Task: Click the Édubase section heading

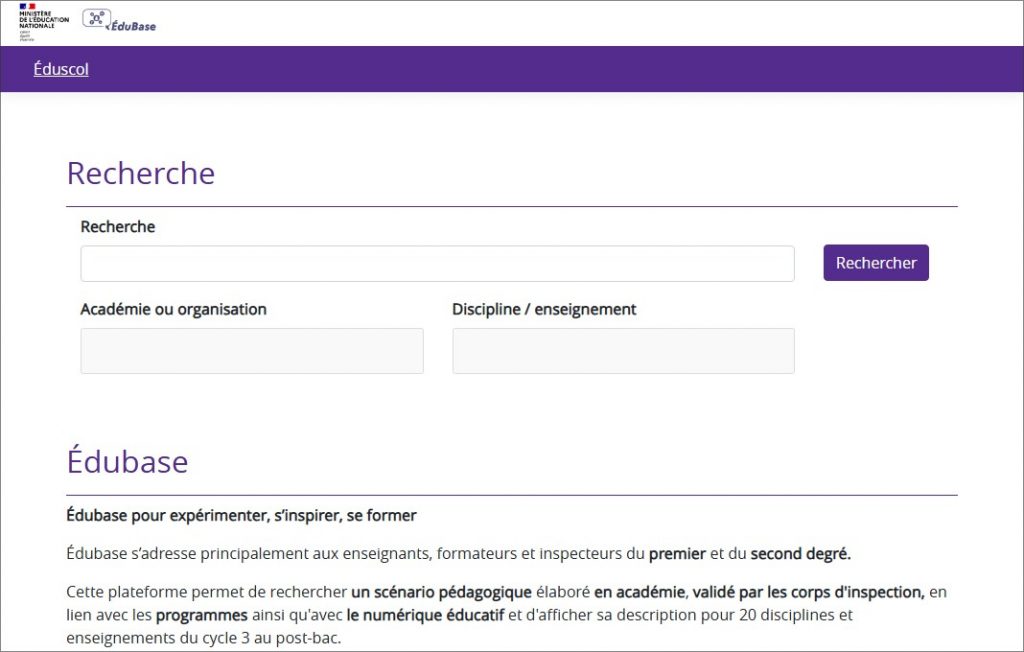Action: [127, 461]
